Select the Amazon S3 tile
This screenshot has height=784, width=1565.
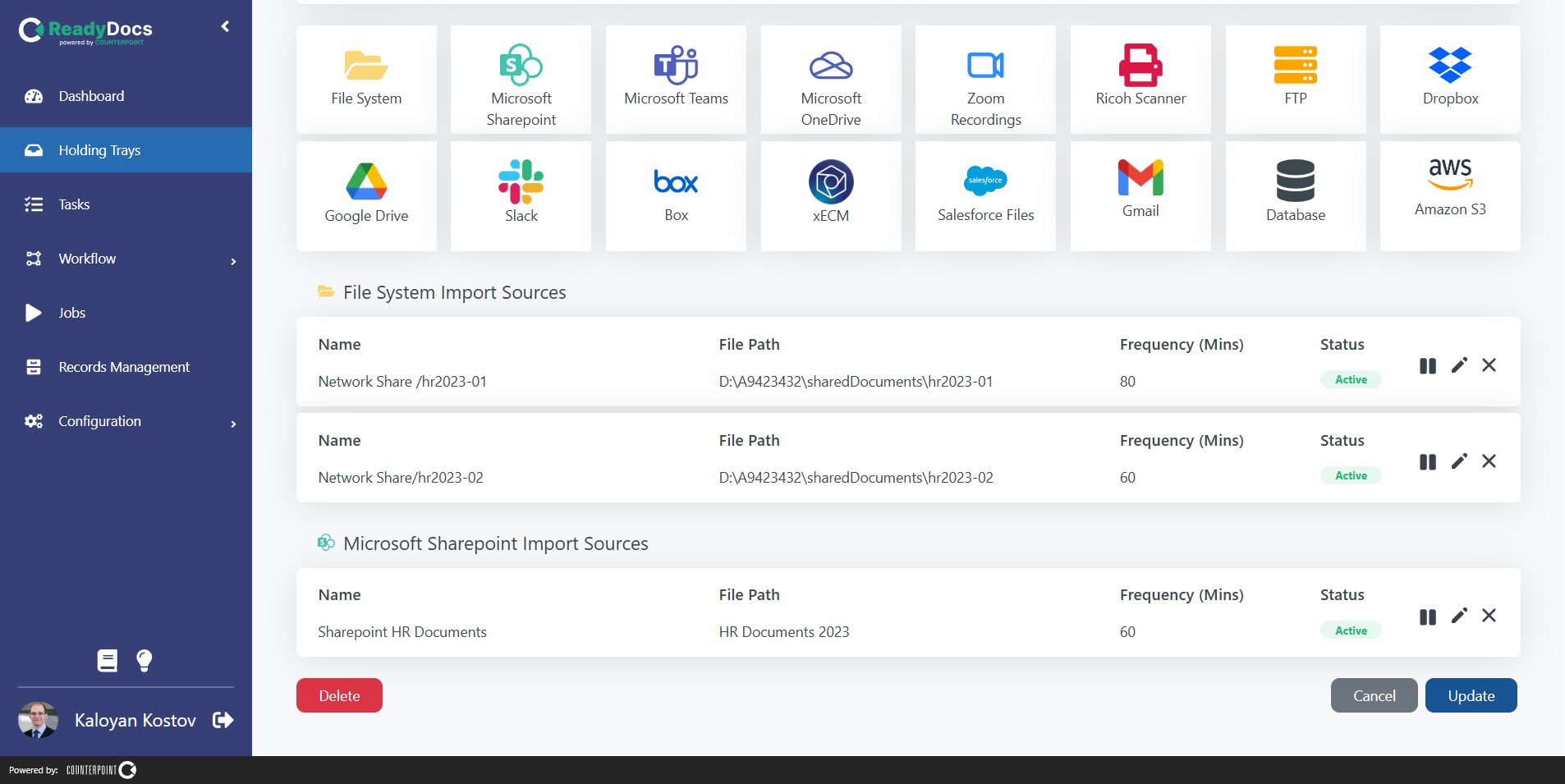tap(1450, 196)
